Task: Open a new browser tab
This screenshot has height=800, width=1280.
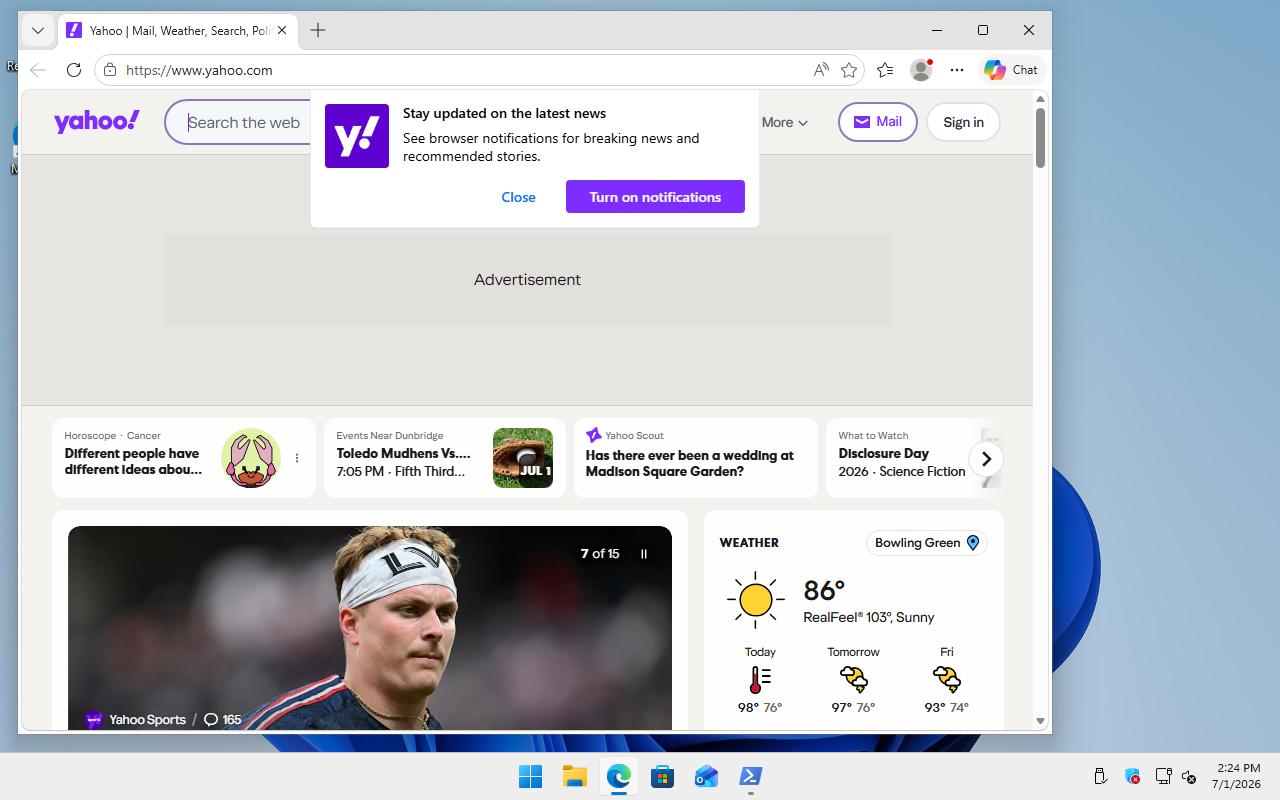Action: (x=318, y=30)
